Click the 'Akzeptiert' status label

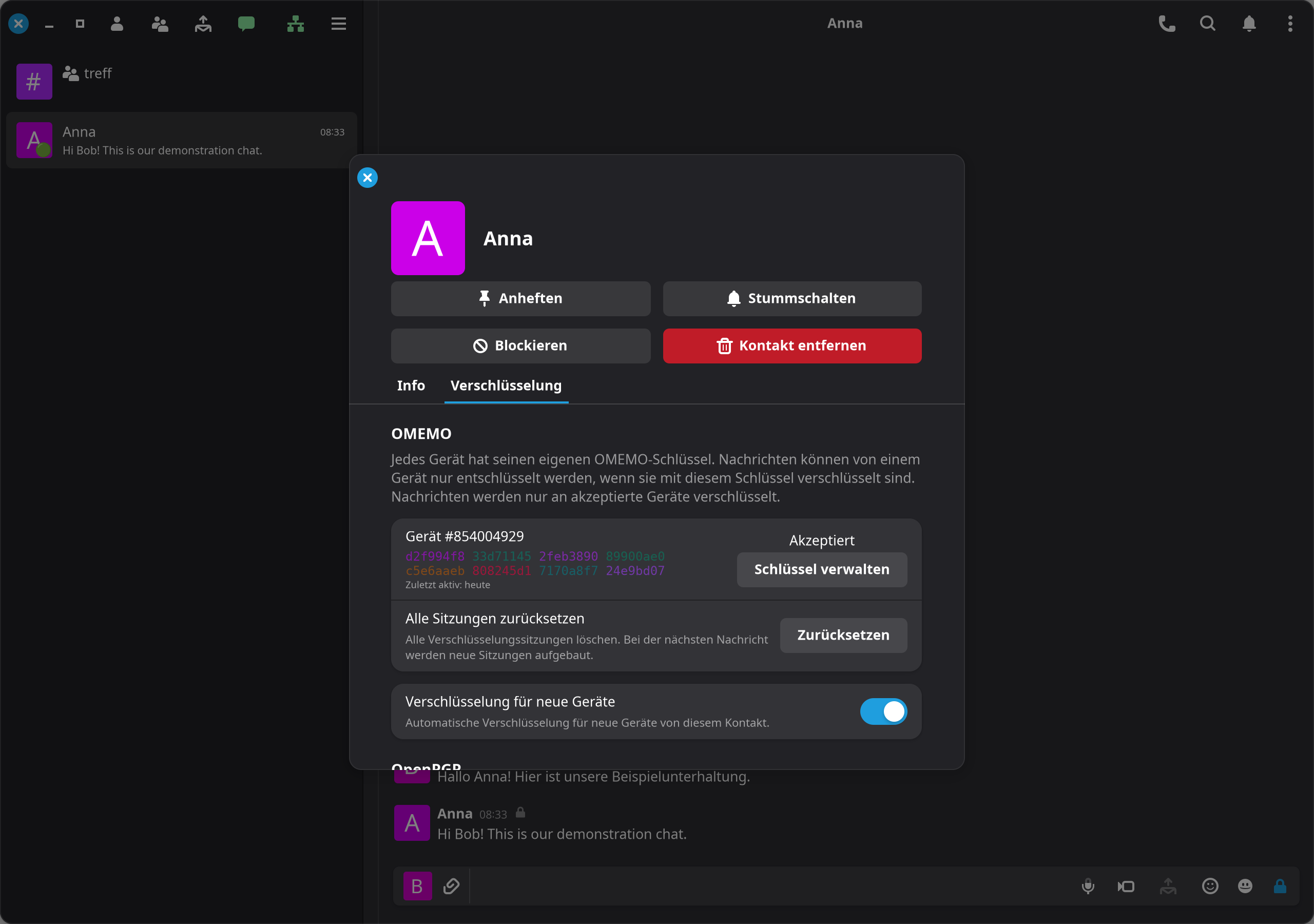[821, 541]
